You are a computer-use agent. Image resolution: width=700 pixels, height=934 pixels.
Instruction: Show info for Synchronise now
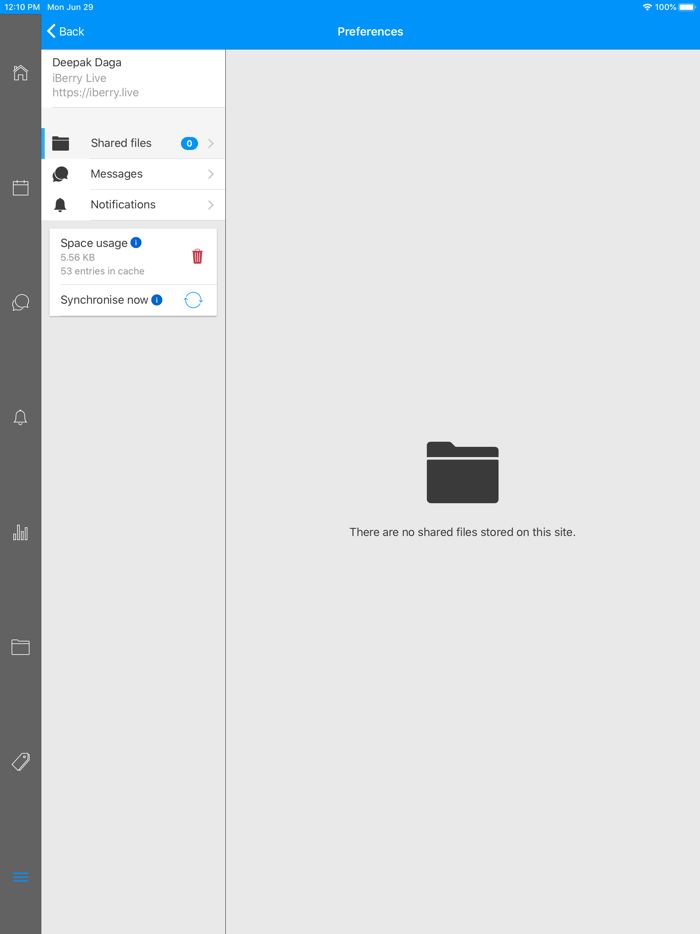(157, 300)
